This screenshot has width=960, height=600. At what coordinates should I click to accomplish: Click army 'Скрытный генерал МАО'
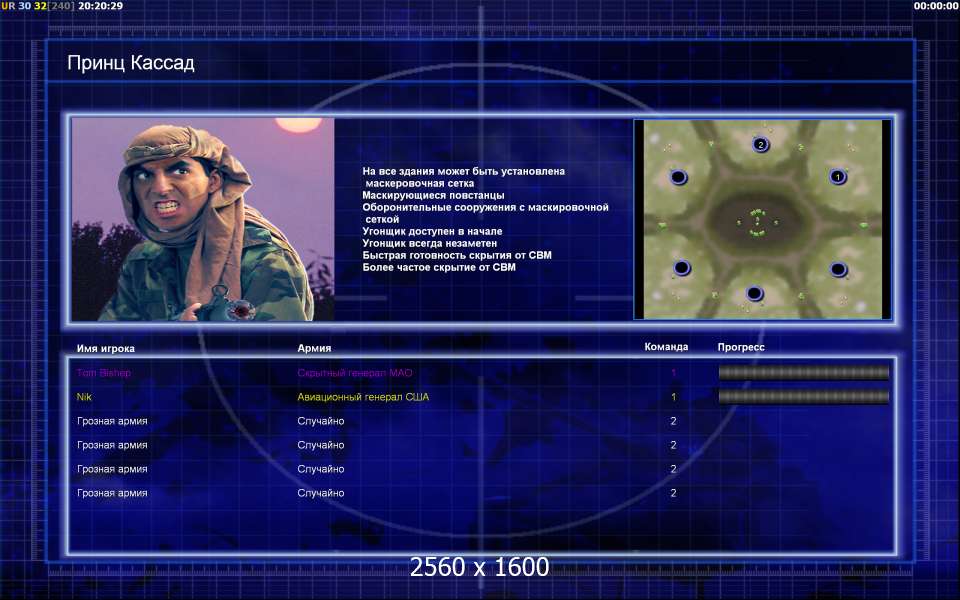tap(355, 373)
